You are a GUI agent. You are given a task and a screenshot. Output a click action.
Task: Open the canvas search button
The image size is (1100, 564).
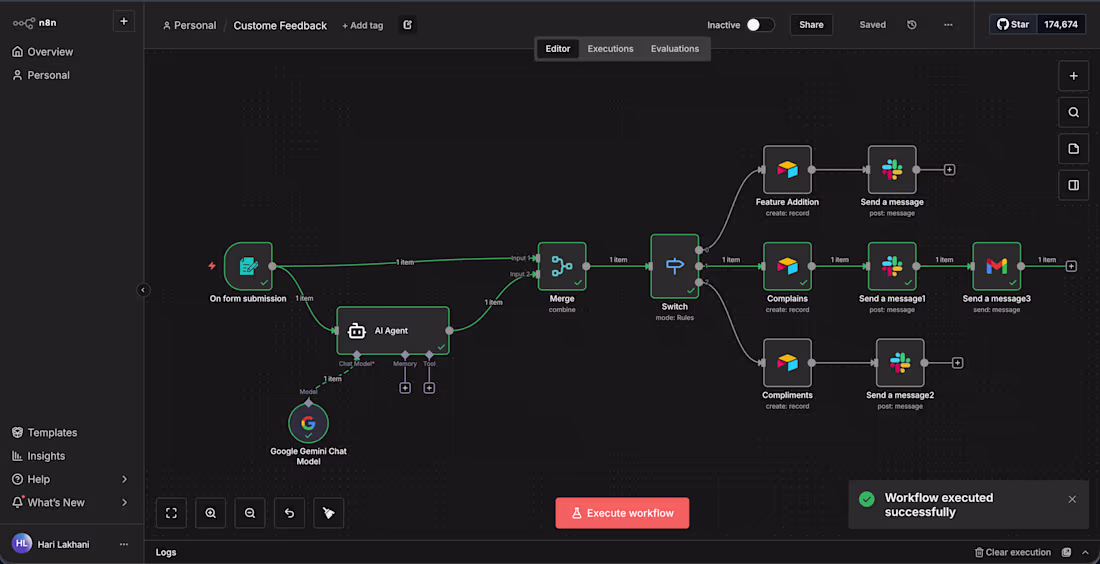1073,112
